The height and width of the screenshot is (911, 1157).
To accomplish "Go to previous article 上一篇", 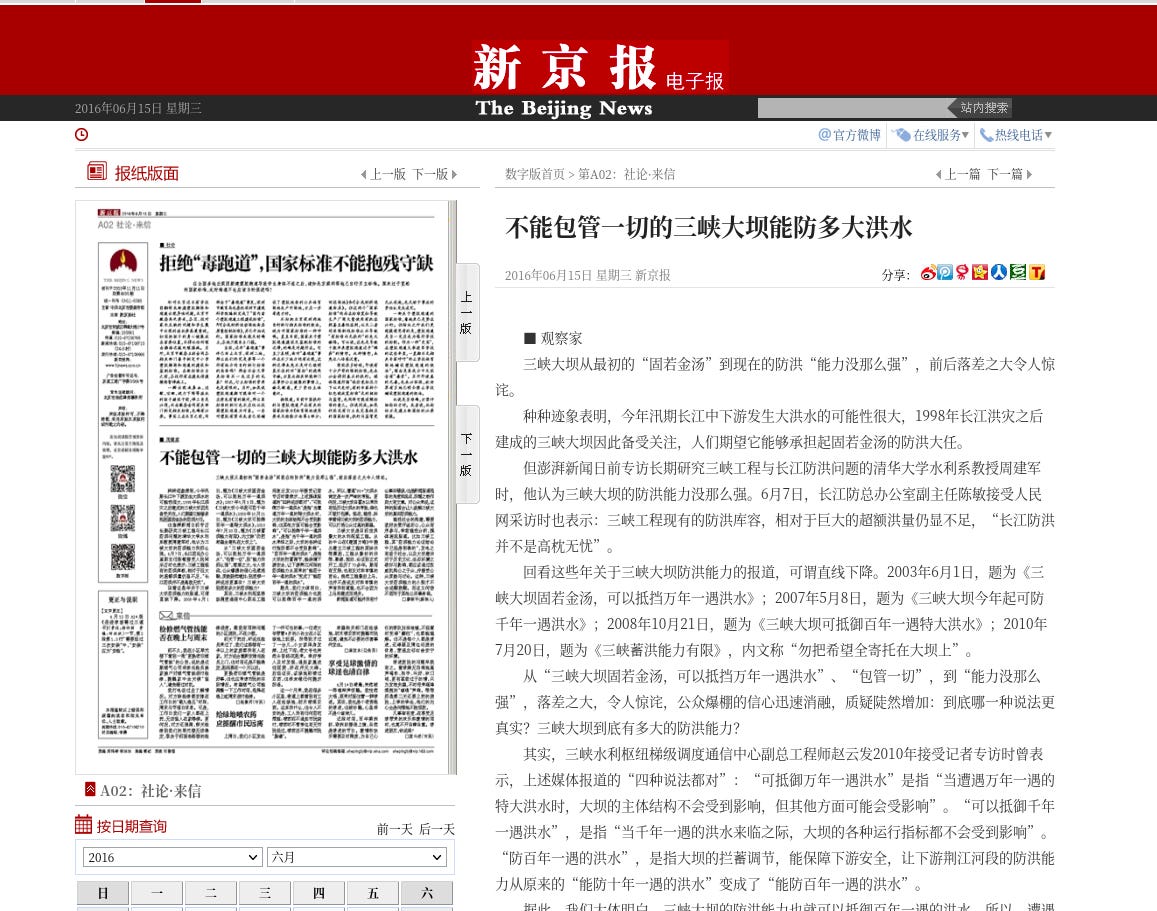I will (958, 174).
